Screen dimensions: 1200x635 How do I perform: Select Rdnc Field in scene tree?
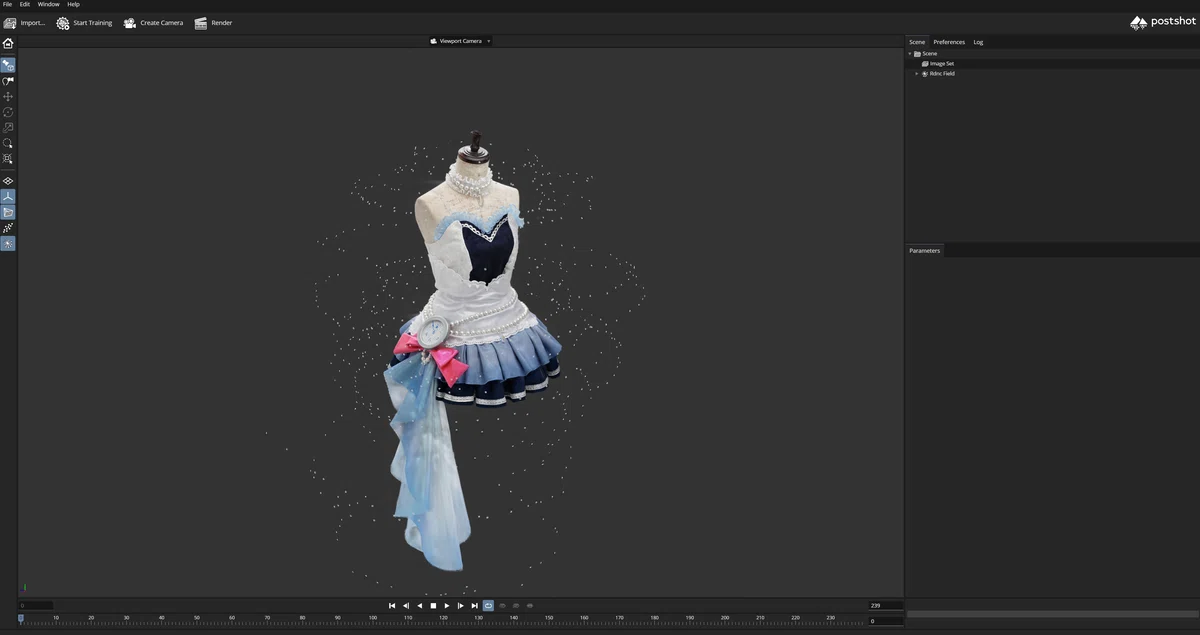pyautogui.click(x=942, y=73)
